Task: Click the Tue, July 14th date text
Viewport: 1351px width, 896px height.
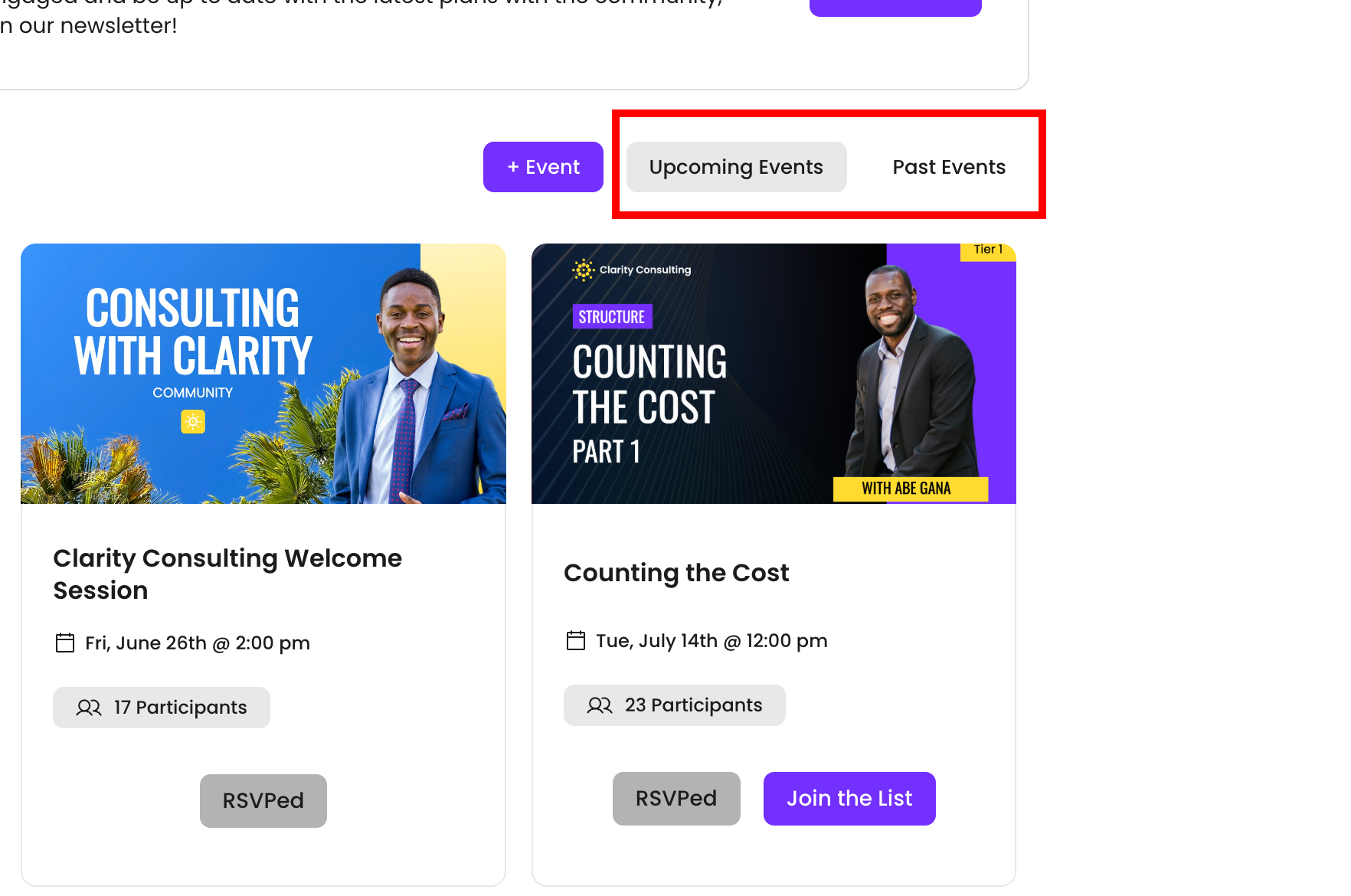Action: tap(711, 640)
